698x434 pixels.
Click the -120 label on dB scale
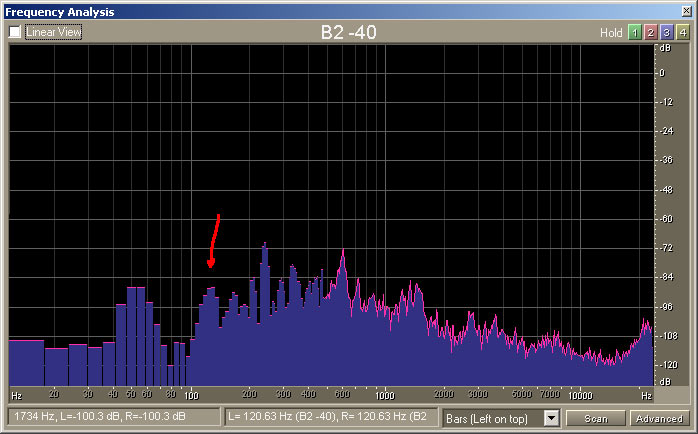click(668, 365)
